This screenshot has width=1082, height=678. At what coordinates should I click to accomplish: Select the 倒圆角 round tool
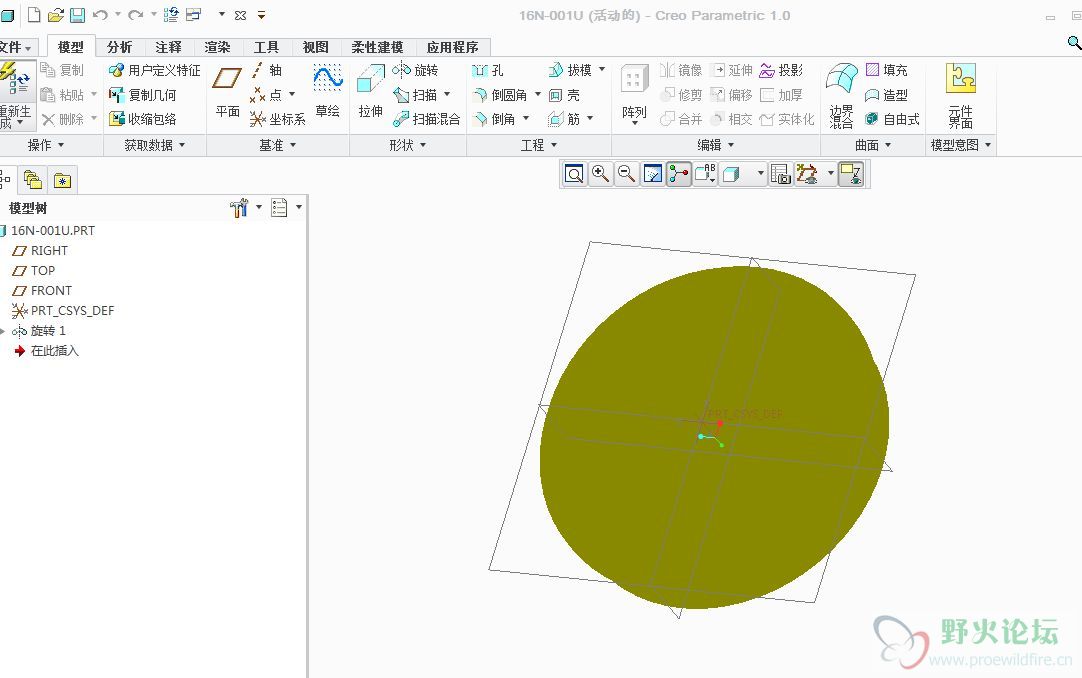point(501,95)
